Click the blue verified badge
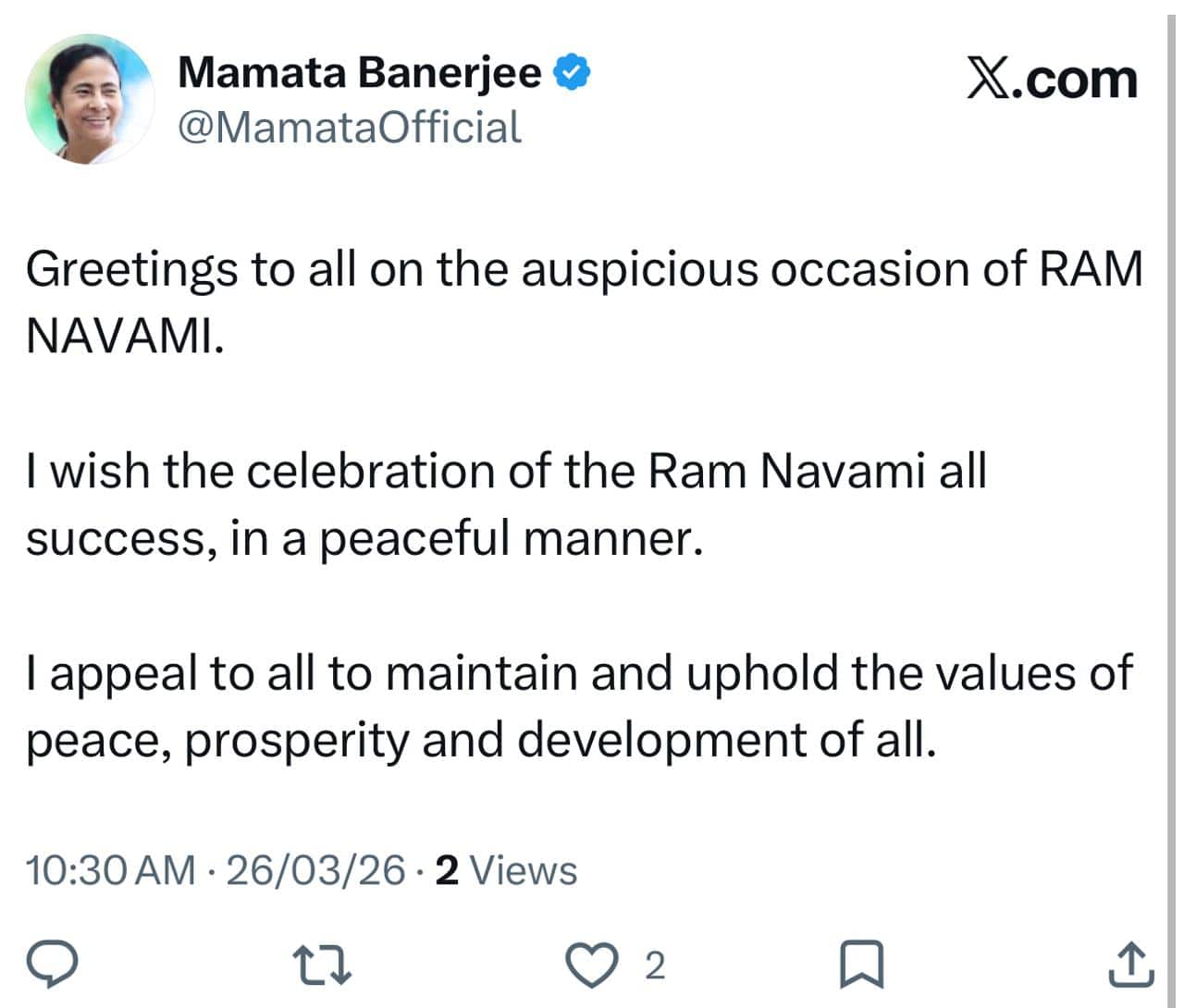1184x1008 pixels. pyautogui.click(x=572, y=73)
